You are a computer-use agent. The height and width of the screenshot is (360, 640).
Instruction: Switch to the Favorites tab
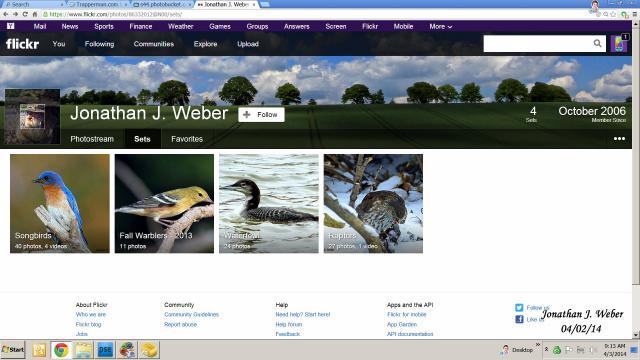(187, 139)
